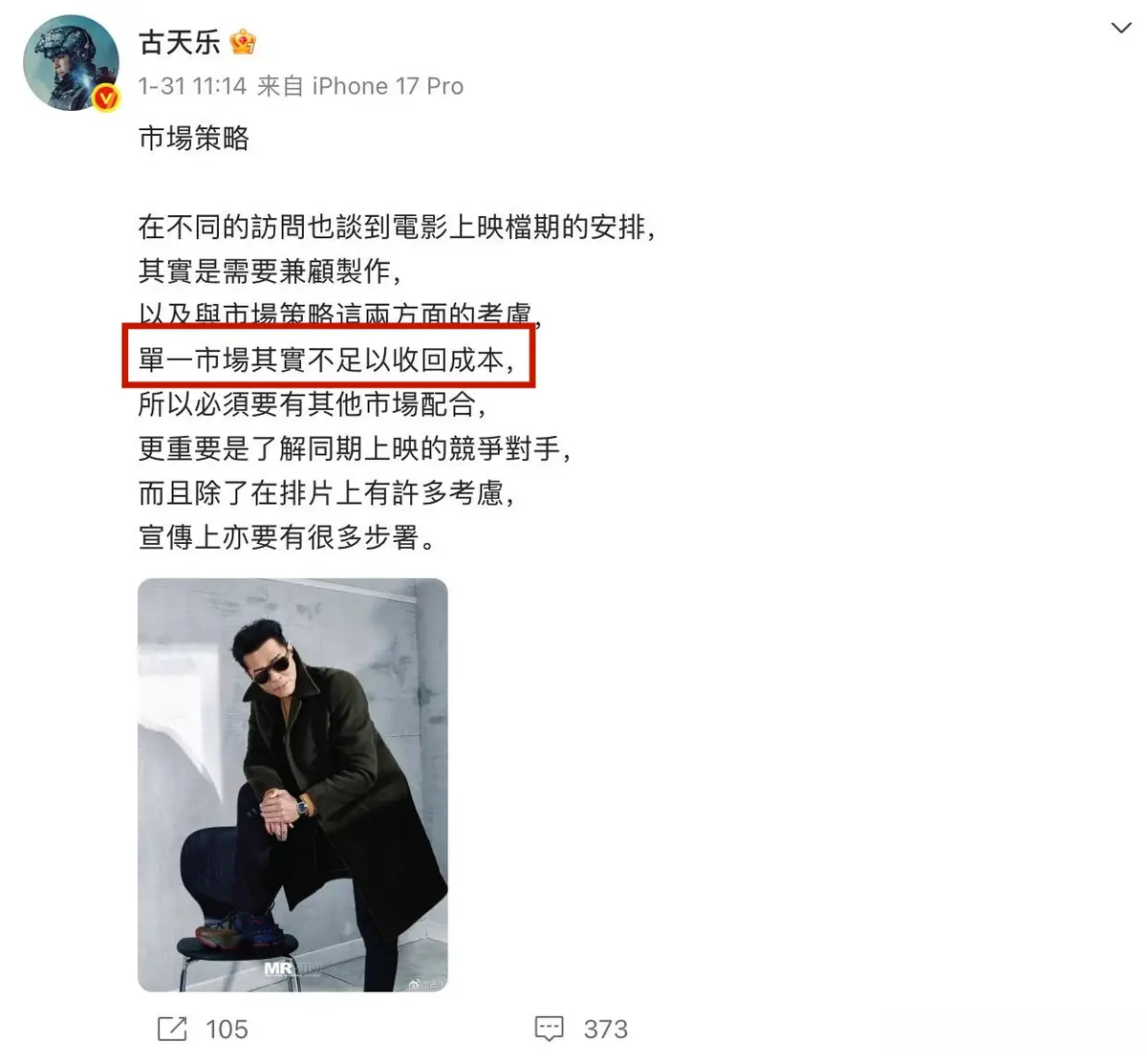Image resolution: width=1147 pixels, height=1064 pixels.
Task: Click the line 所以必須要有其他市場配合
Action: coord(313,404)
